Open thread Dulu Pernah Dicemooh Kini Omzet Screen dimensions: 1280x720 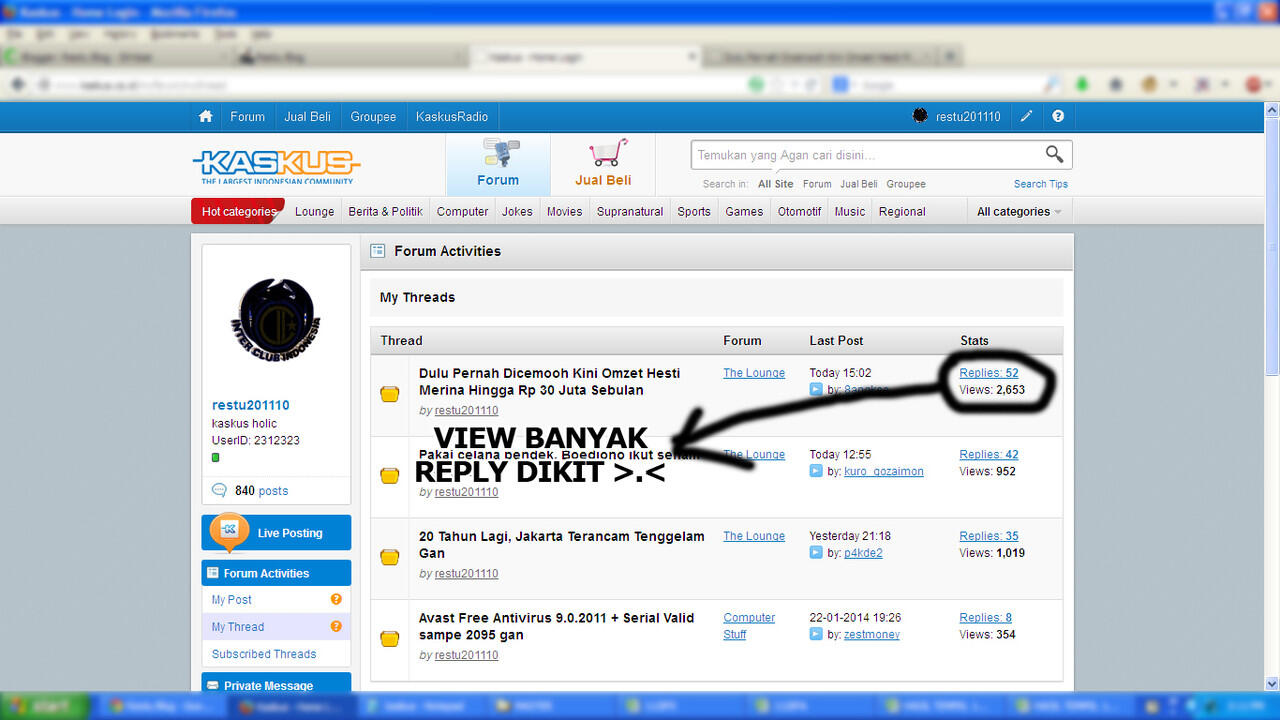[549, 381]
